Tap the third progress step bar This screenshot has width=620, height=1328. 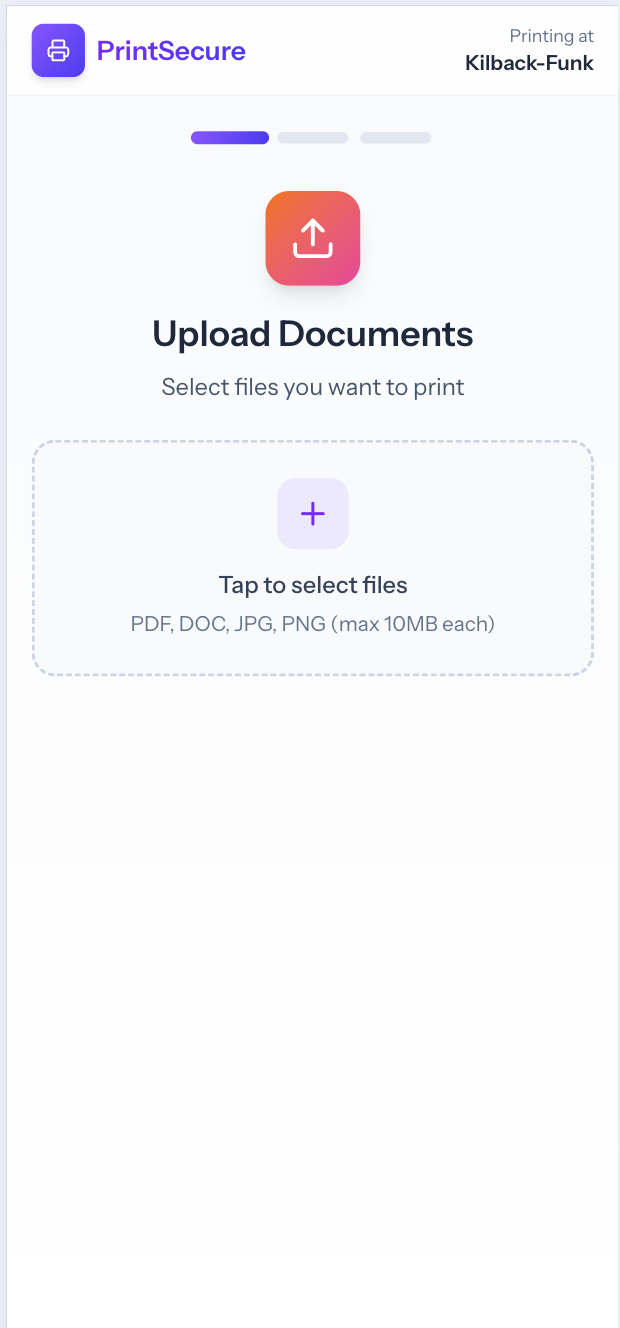click(x=395, y=137)
